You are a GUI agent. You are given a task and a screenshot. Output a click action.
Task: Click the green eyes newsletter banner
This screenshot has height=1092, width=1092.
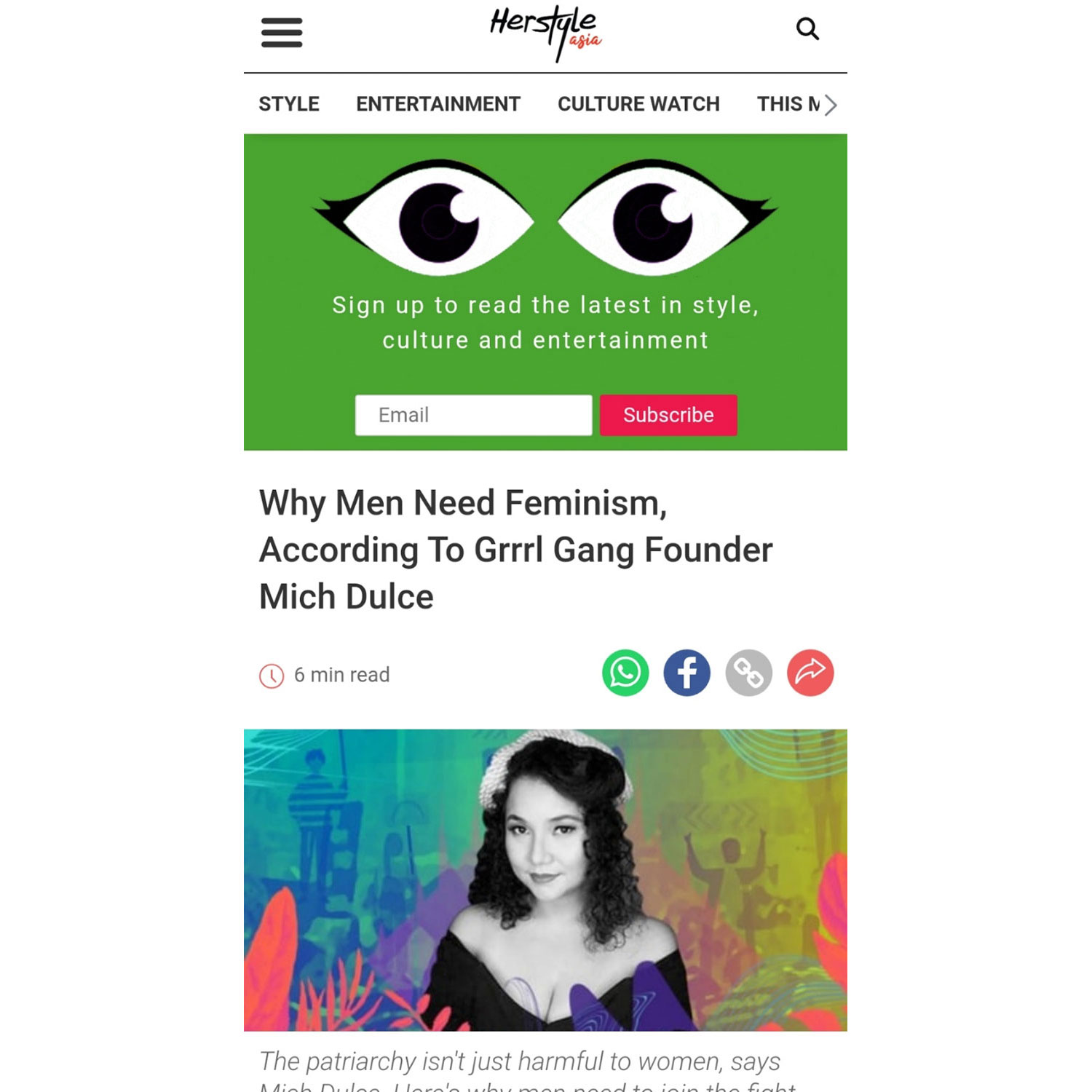coord(545,292)
